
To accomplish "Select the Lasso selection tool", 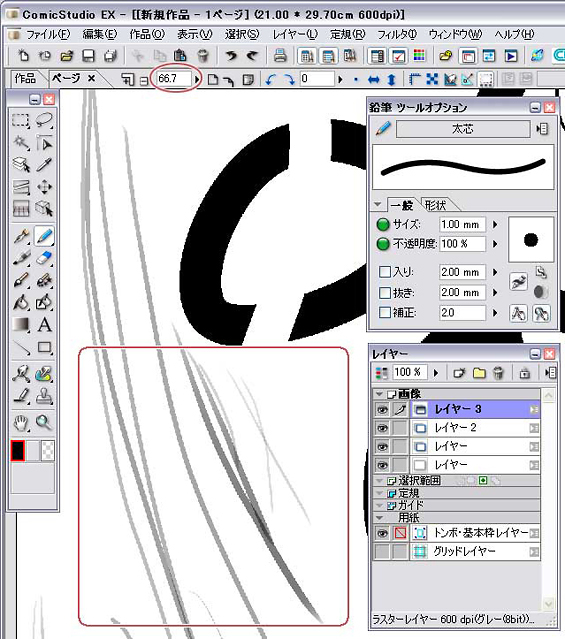I will (44, 120).
